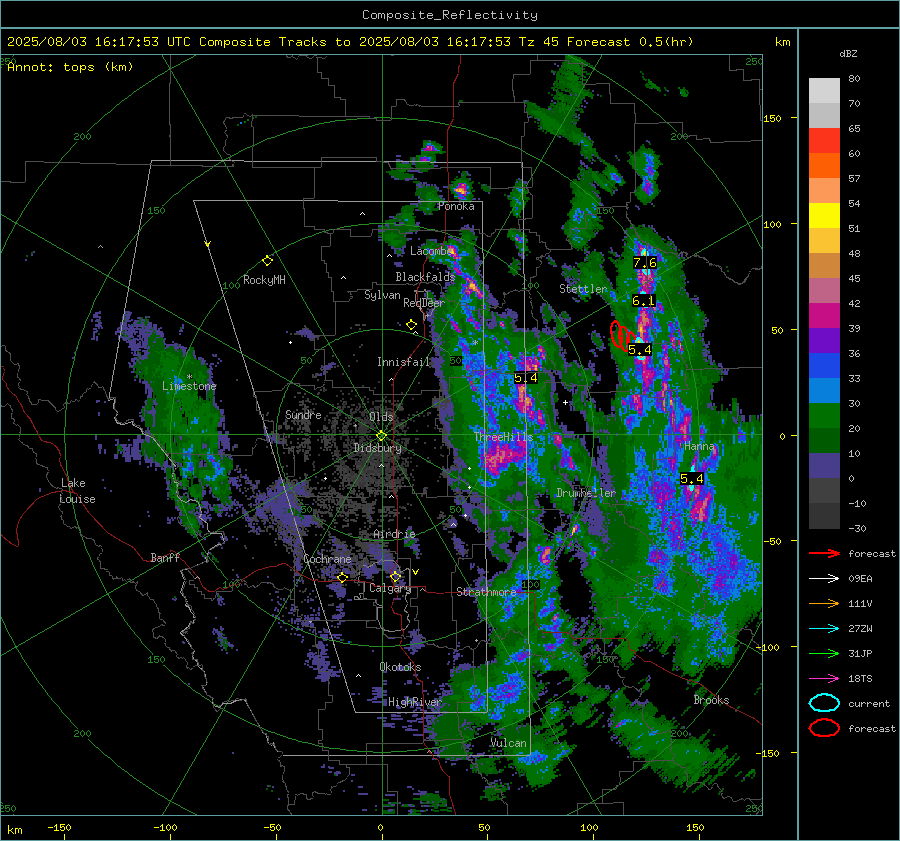Click the timestamp header text at top

point(350,42)
